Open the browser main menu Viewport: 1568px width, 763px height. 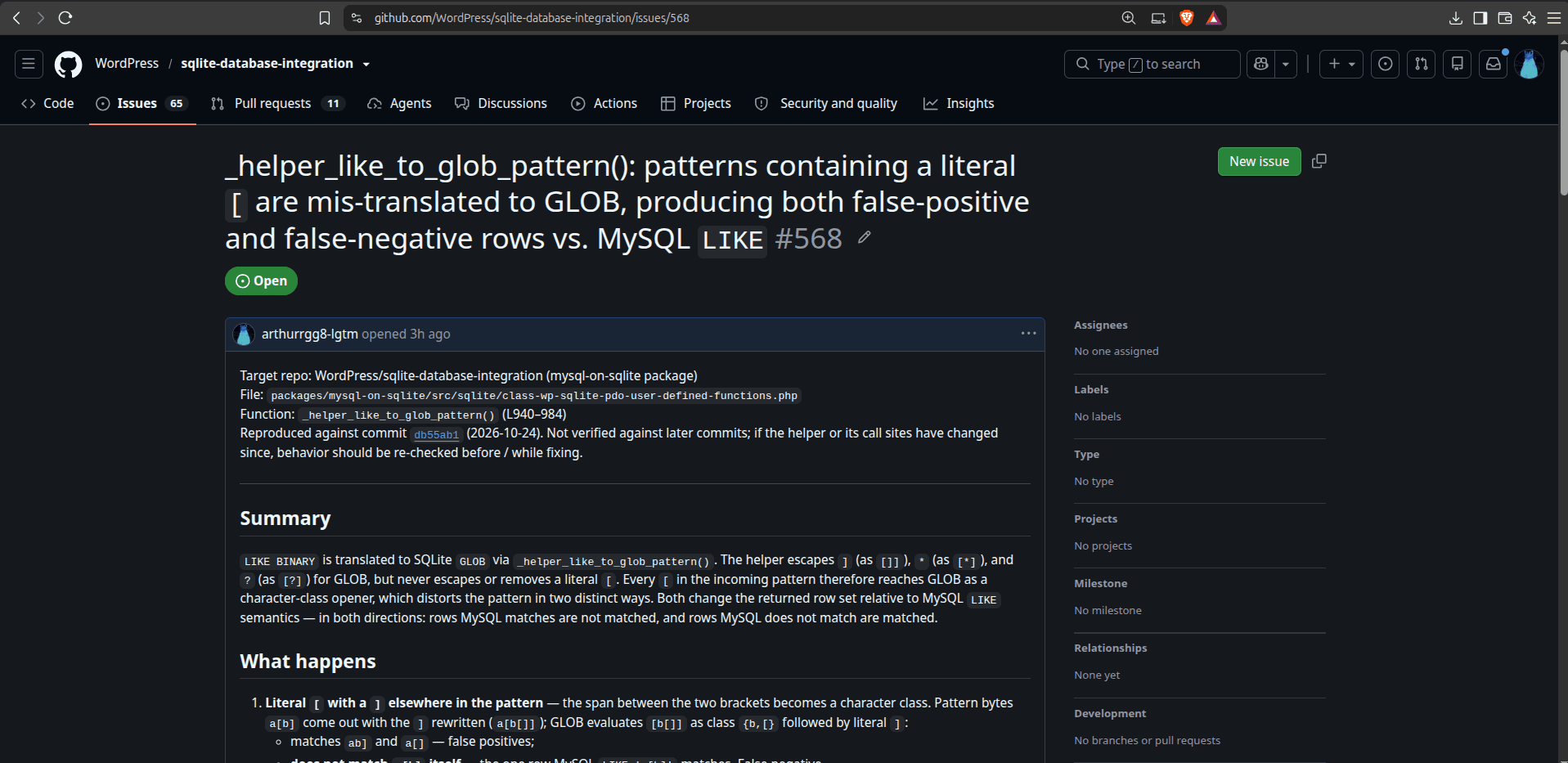[1554, 18]
